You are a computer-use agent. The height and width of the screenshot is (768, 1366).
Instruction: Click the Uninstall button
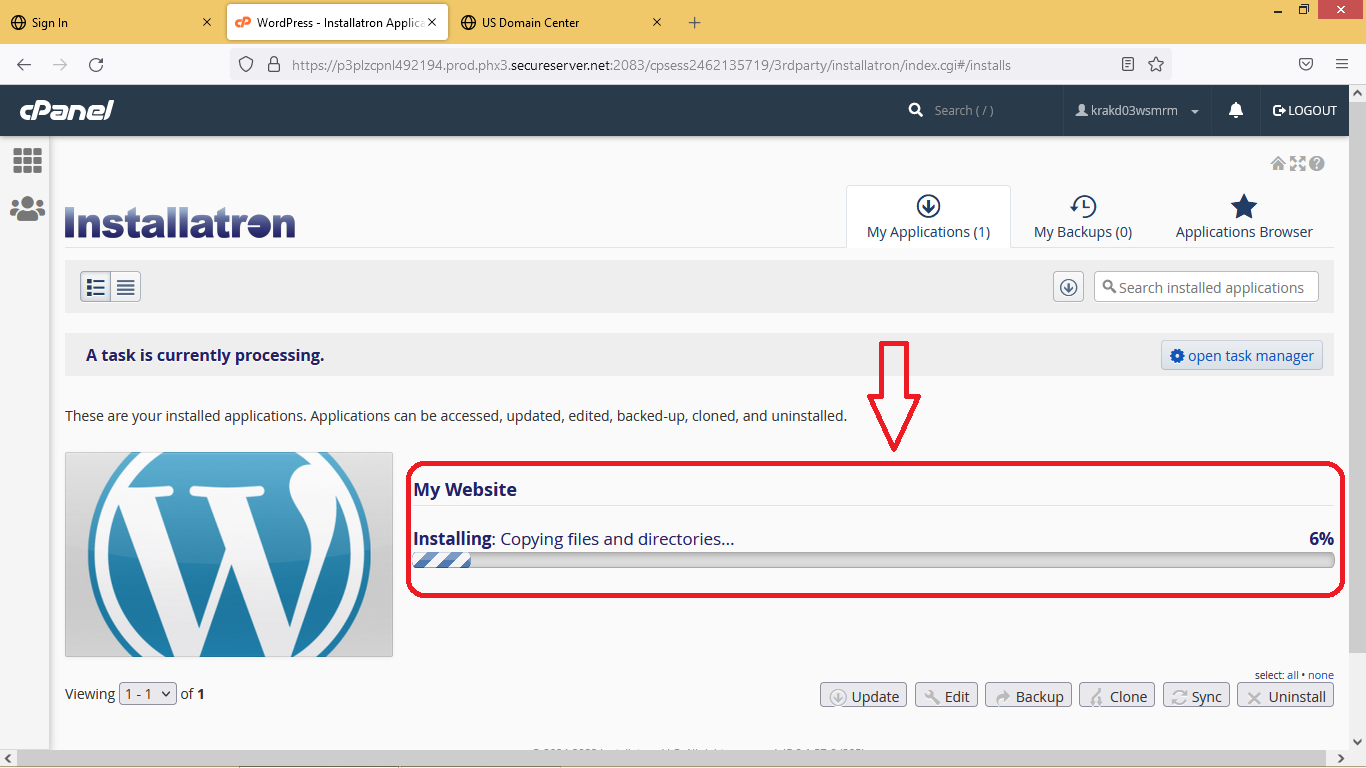click(x=1286, y=696)
